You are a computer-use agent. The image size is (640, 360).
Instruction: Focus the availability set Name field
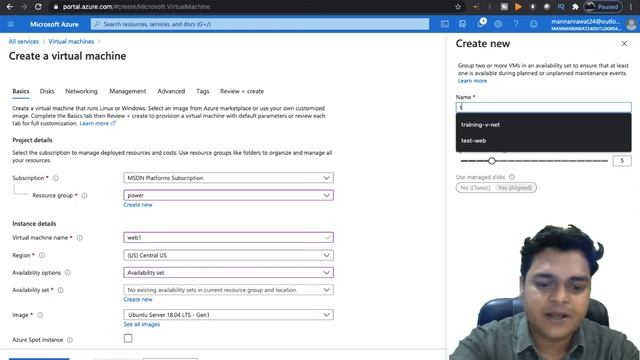pyautogui.click(x=543, y=107)
